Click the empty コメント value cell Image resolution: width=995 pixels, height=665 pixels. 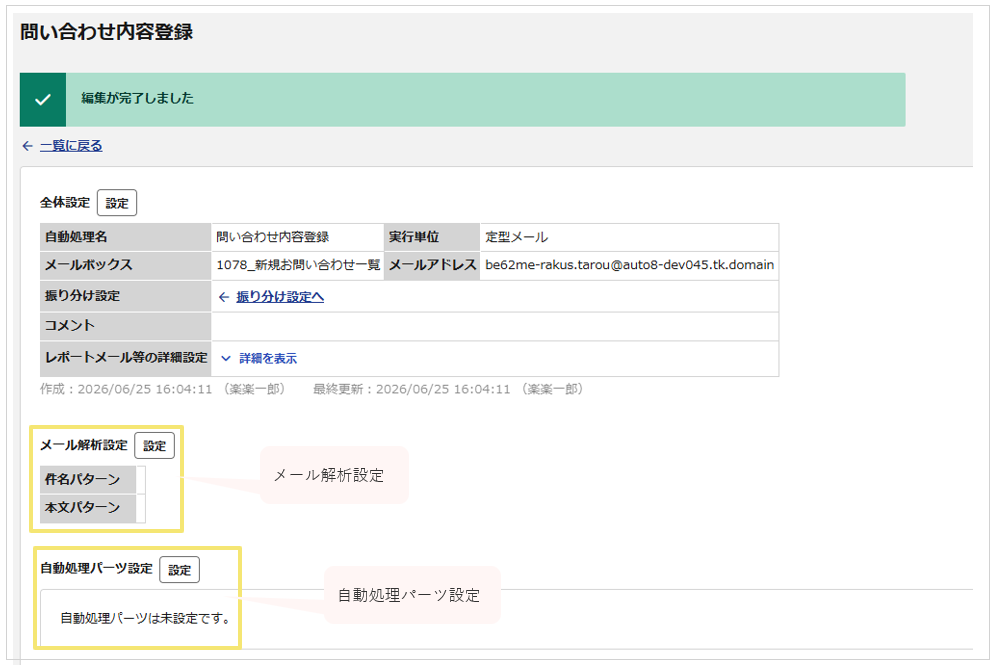point(495,326)
